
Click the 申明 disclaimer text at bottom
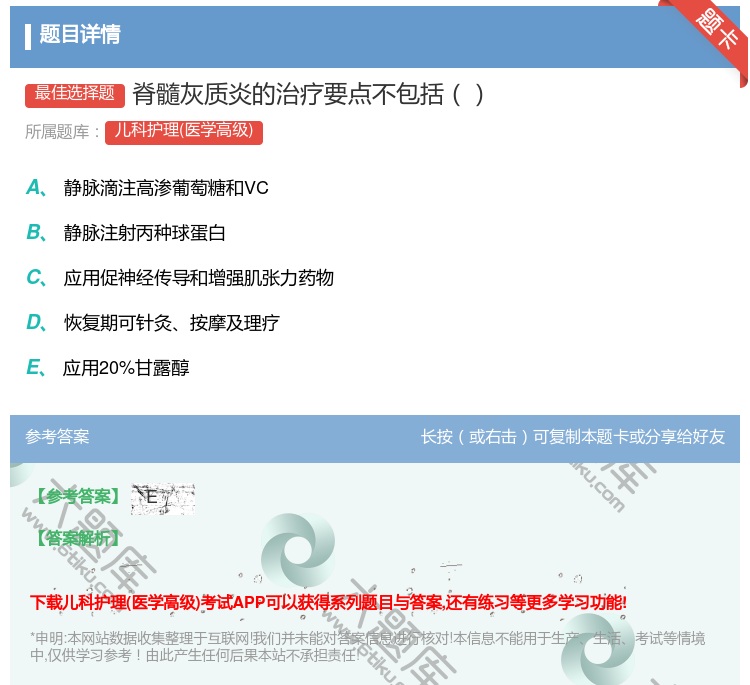pos(367,647)
